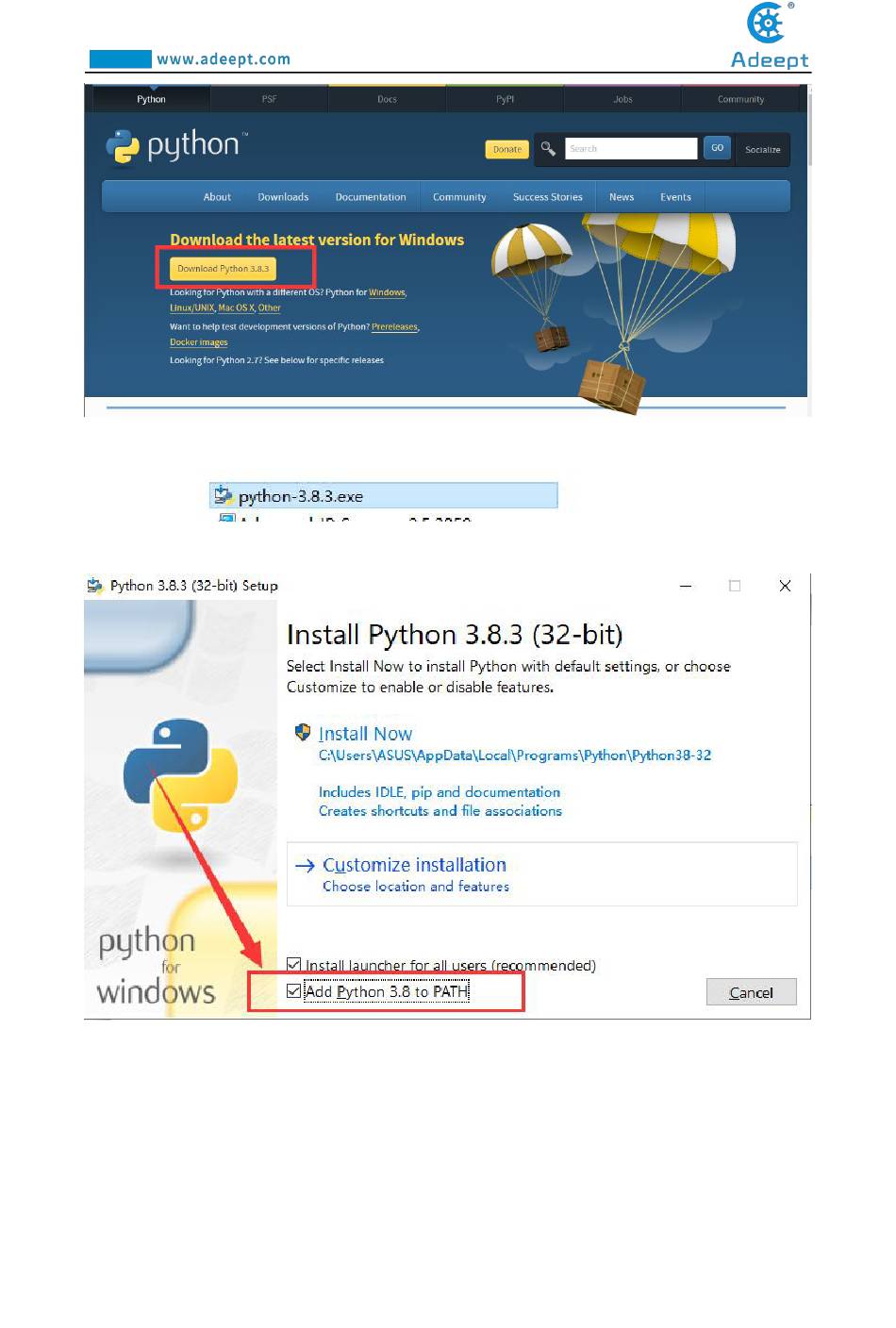The height and width of the screenshot is (1328, 896).
Task: Click the Python Setup title bar icon
Action: 94,586
